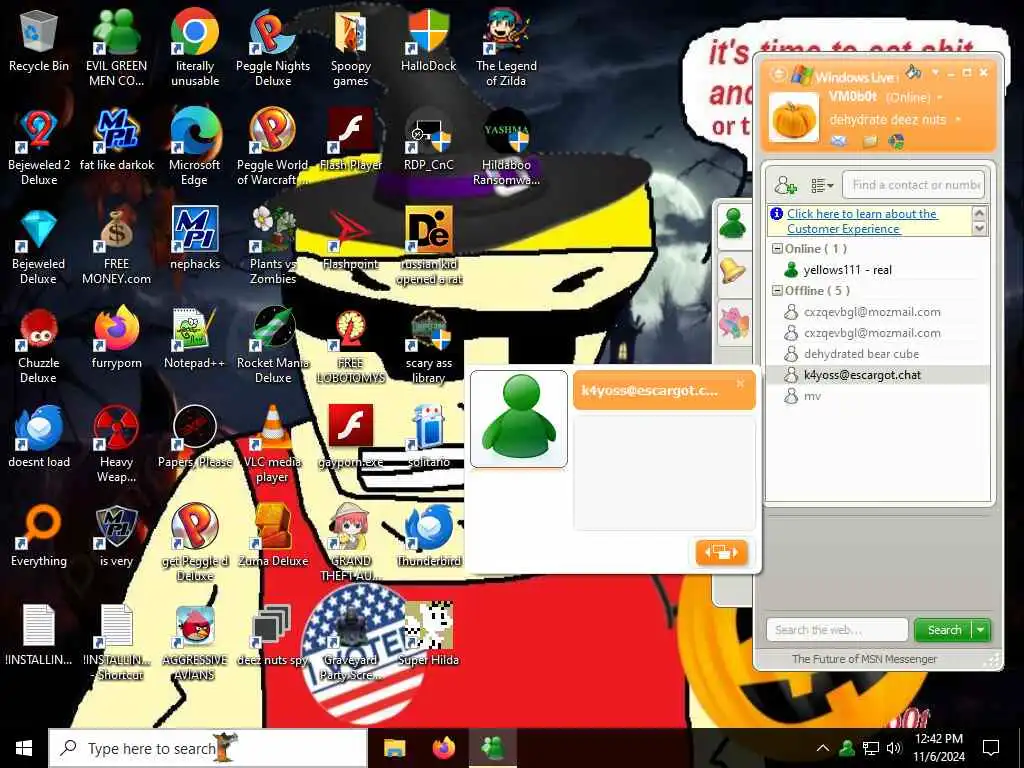Viewport: 1024px width, 768px height.
Task: Open the Super Hilda shortcut
Action: pyautogui.click(x=428, y=635)
